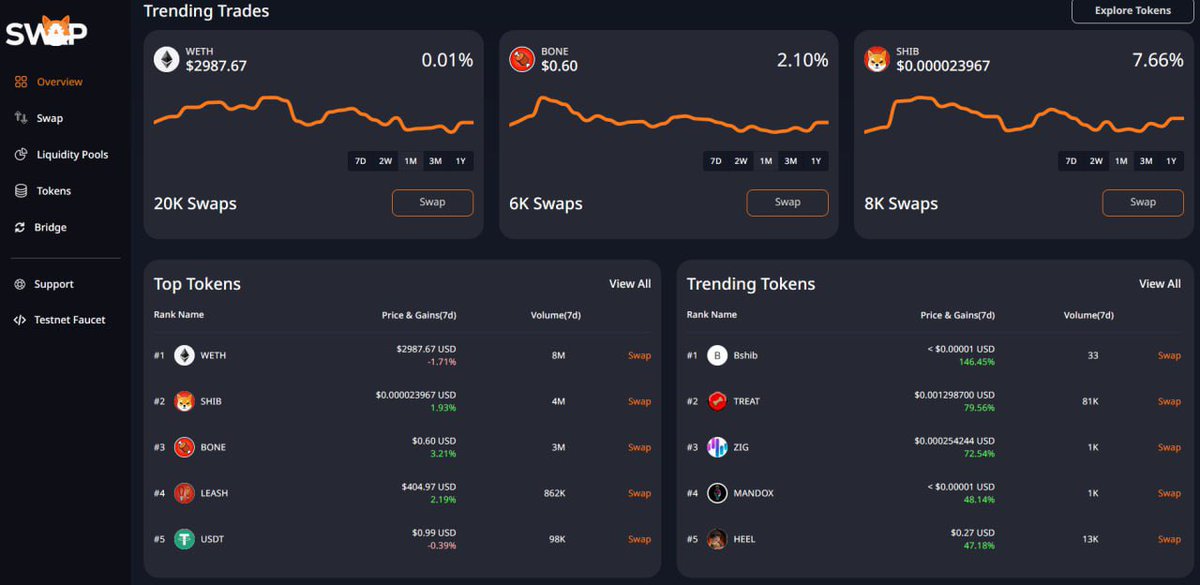Click Swap link in WETH Top Tokens row
Viewport: 1200px width, 585px height.
[x=639, y=355]
